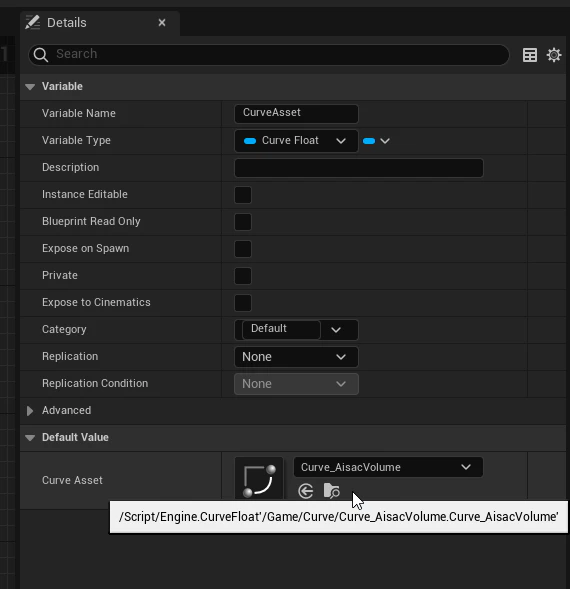This screenshot has width=570, height=589.
Task: Click the Variable Type label
Action: 76,140
